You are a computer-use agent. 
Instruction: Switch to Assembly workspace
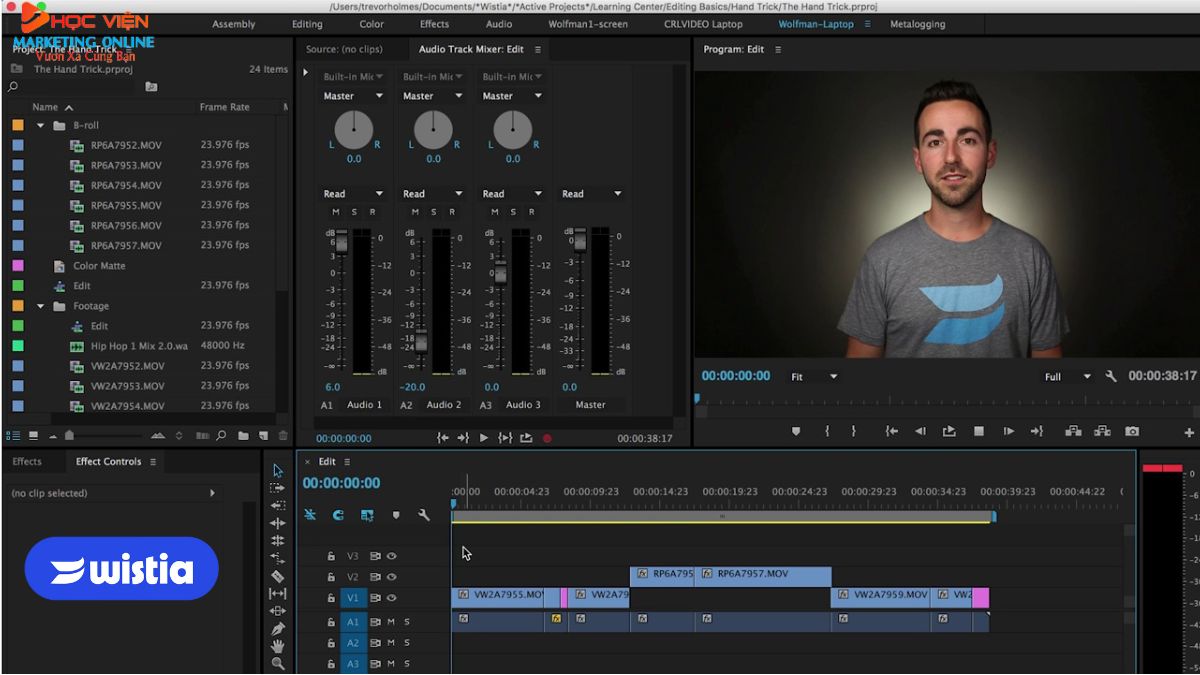[x=234, y=24]
